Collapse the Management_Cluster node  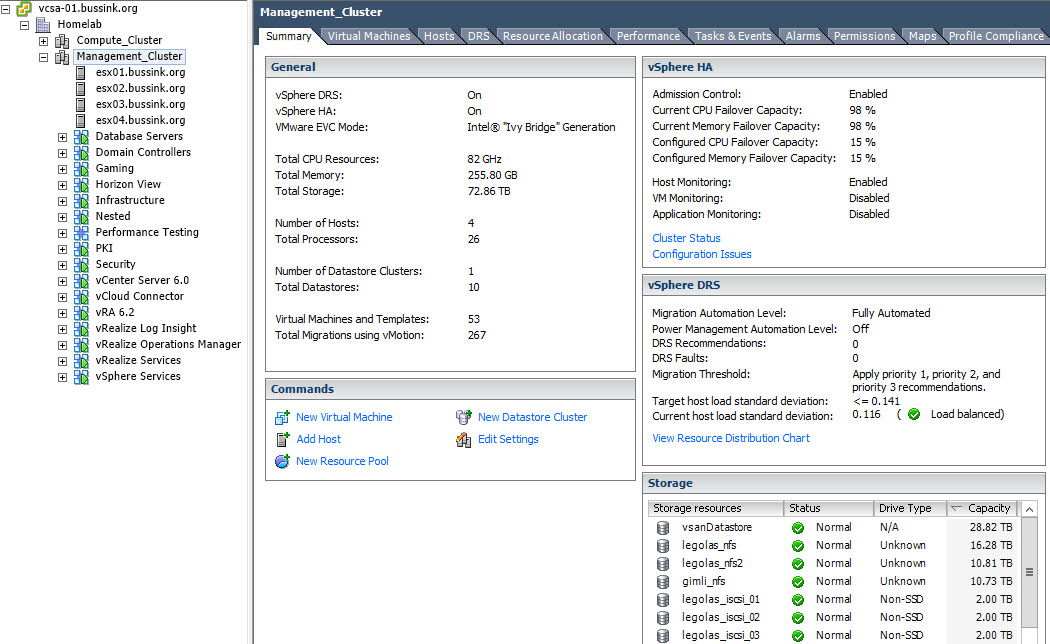click(44, 58)
